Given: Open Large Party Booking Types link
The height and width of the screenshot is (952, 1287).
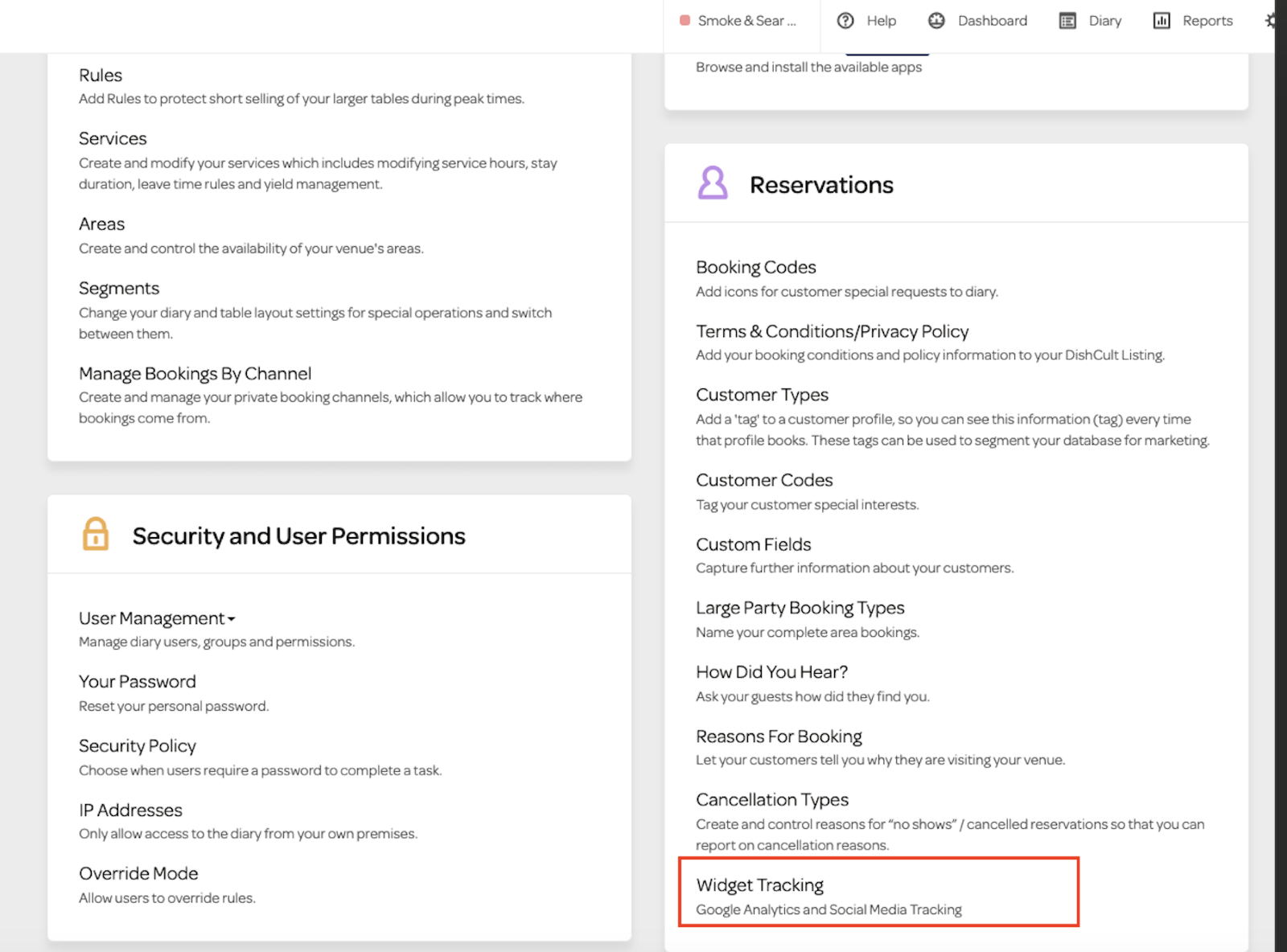Looking at the screenshot, I should tap(800, 609).
